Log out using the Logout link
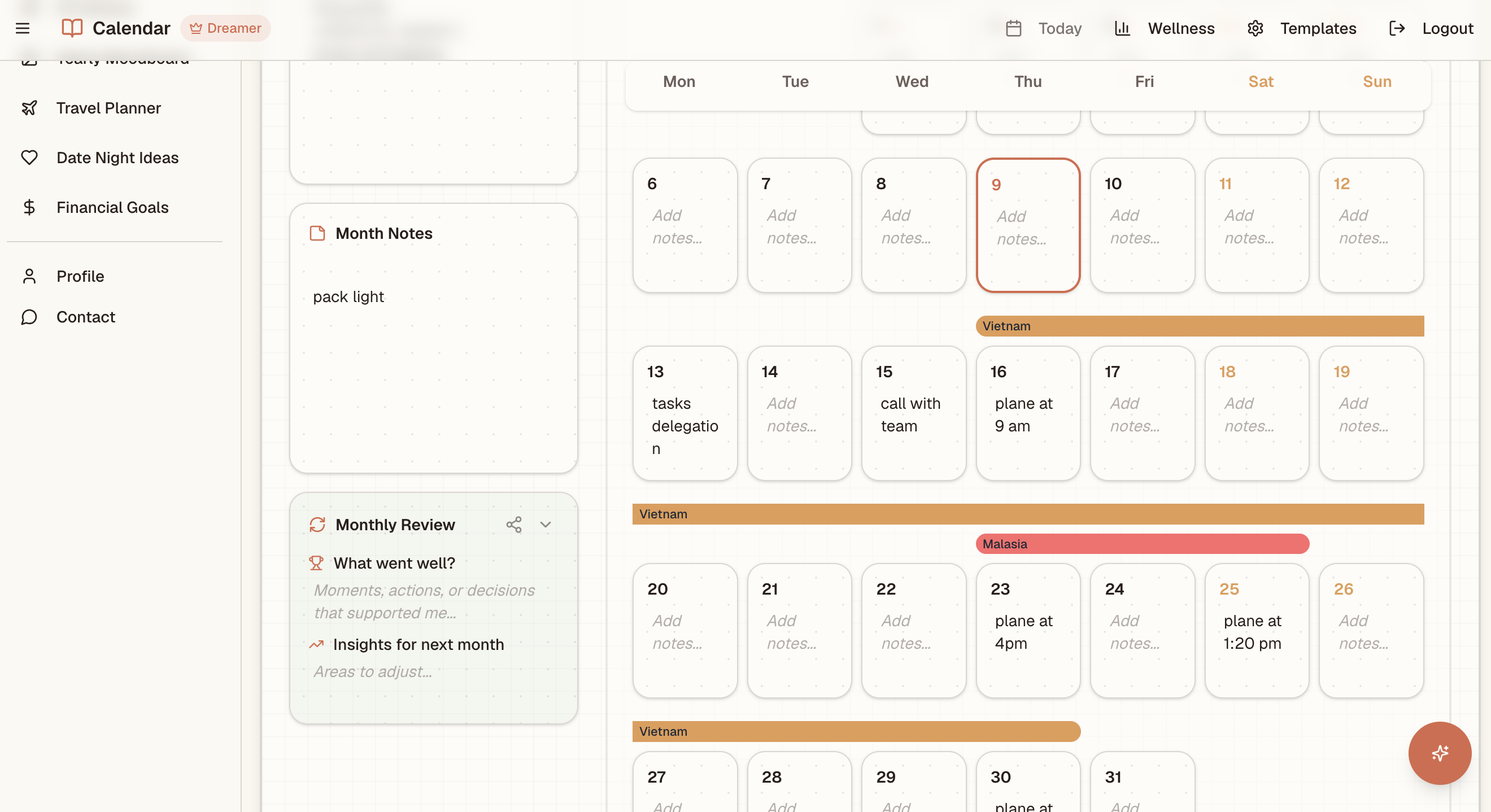The image size is (1491, 812). 1447,28
